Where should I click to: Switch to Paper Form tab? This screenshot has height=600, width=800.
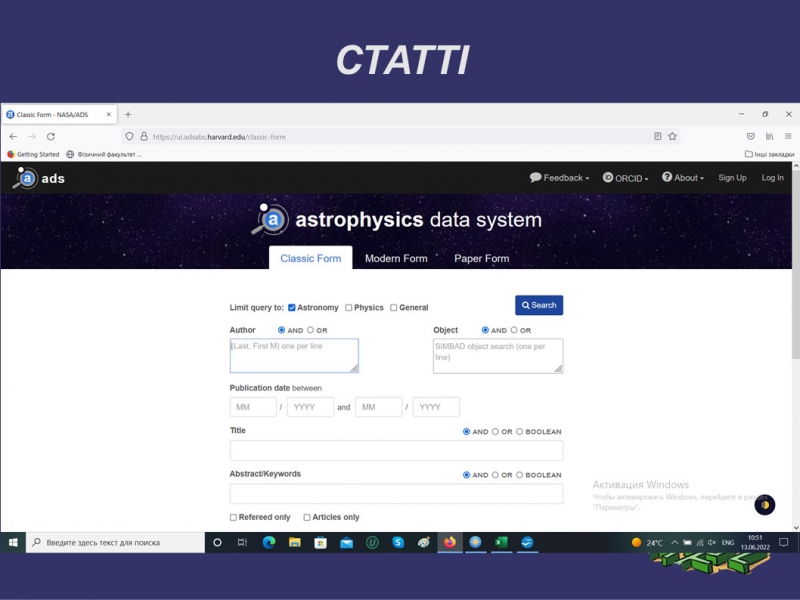pos(482,258)
